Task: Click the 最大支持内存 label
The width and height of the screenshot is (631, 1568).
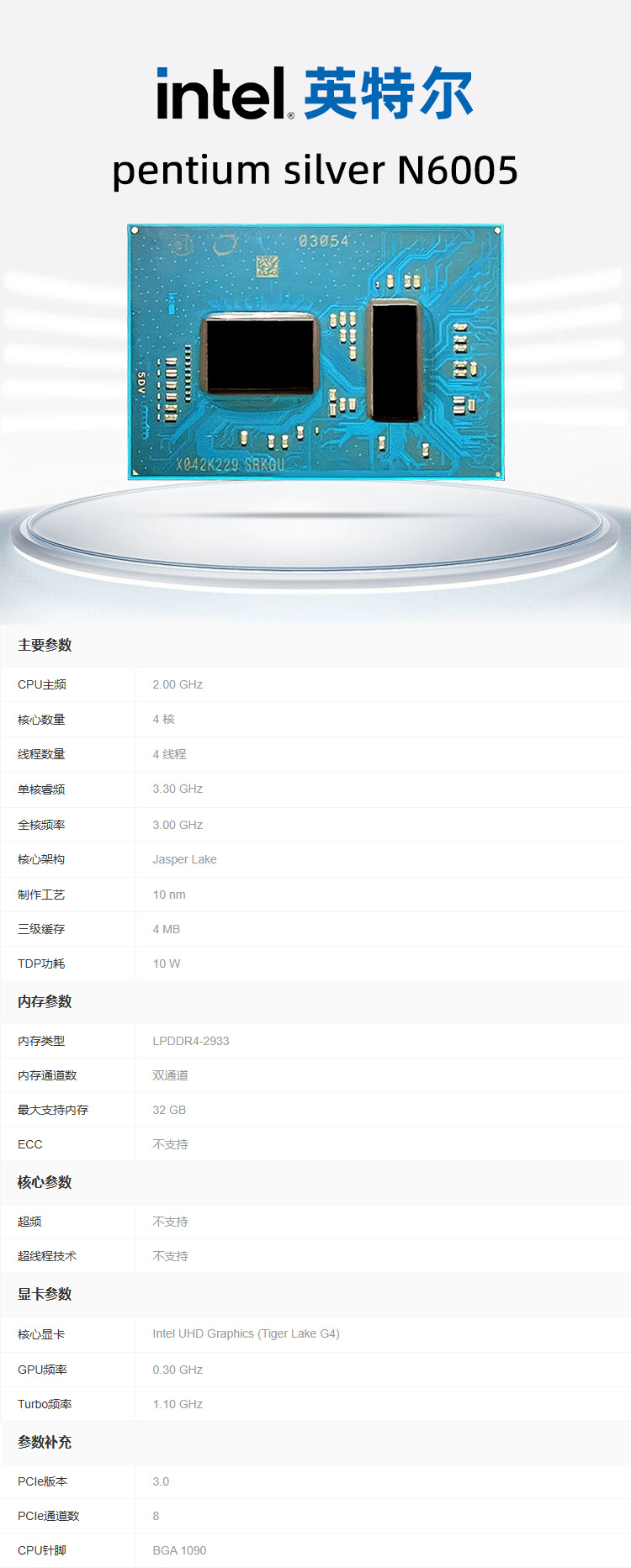Action: [53, 1110]
